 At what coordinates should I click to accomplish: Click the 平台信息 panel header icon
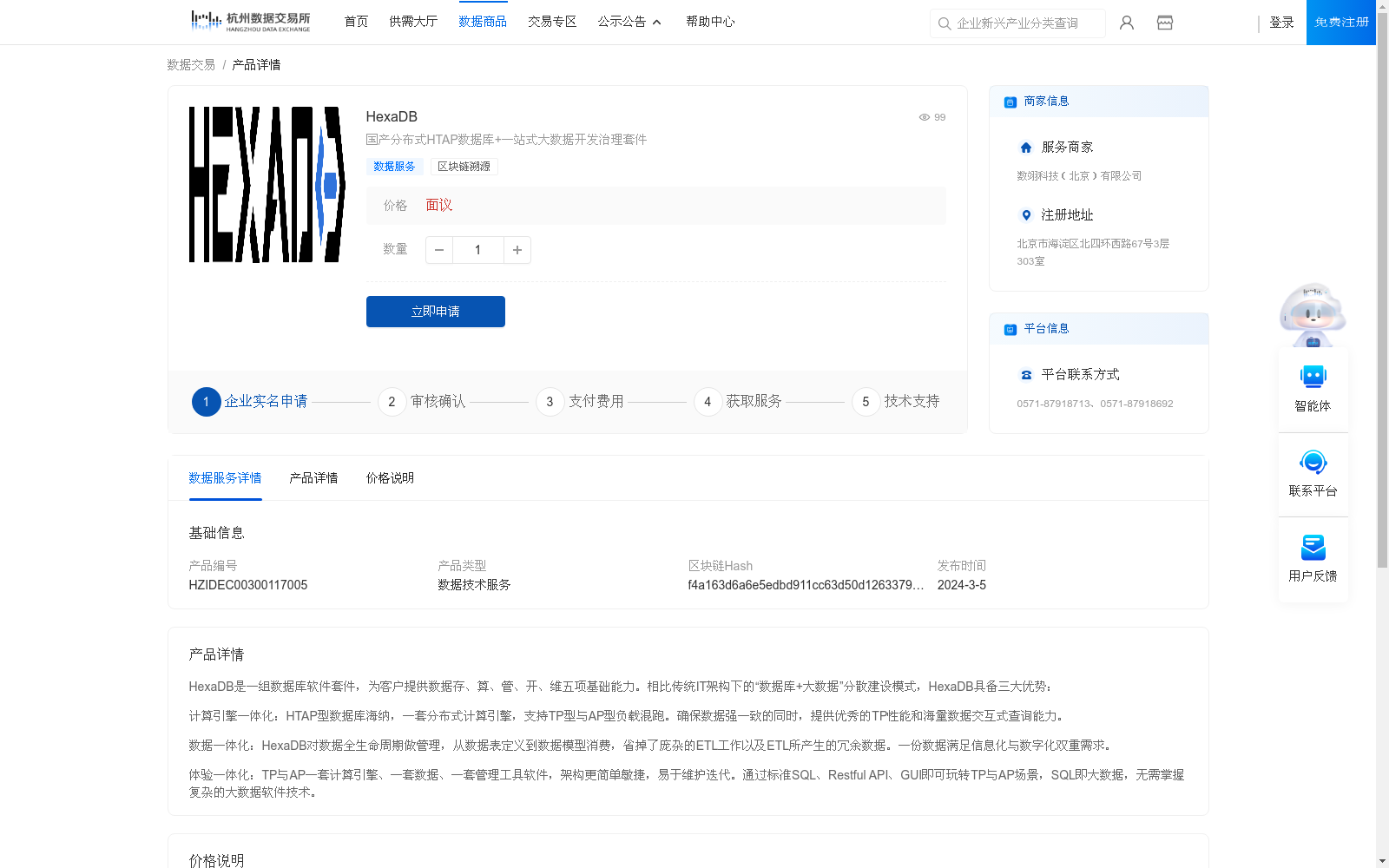coord(1010,329)
